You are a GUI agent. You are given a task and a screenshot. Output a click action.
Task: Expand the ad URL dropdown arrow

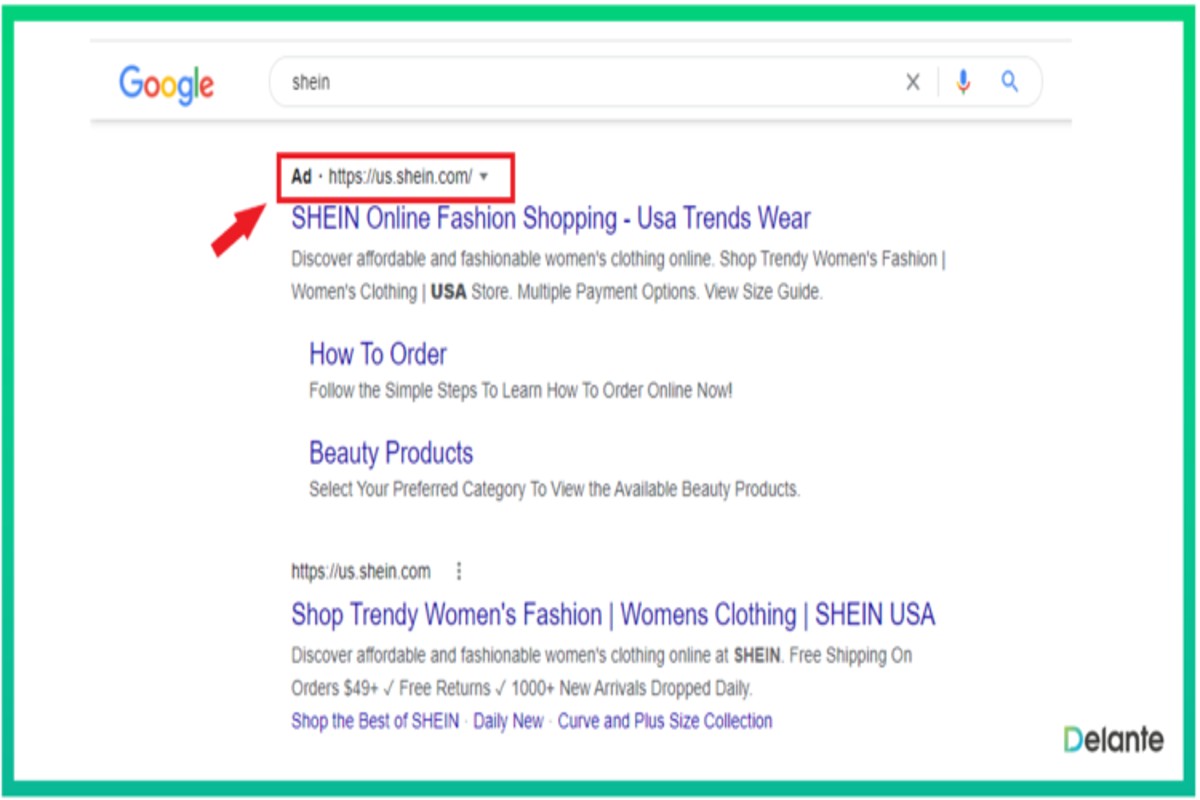[484, 177]
